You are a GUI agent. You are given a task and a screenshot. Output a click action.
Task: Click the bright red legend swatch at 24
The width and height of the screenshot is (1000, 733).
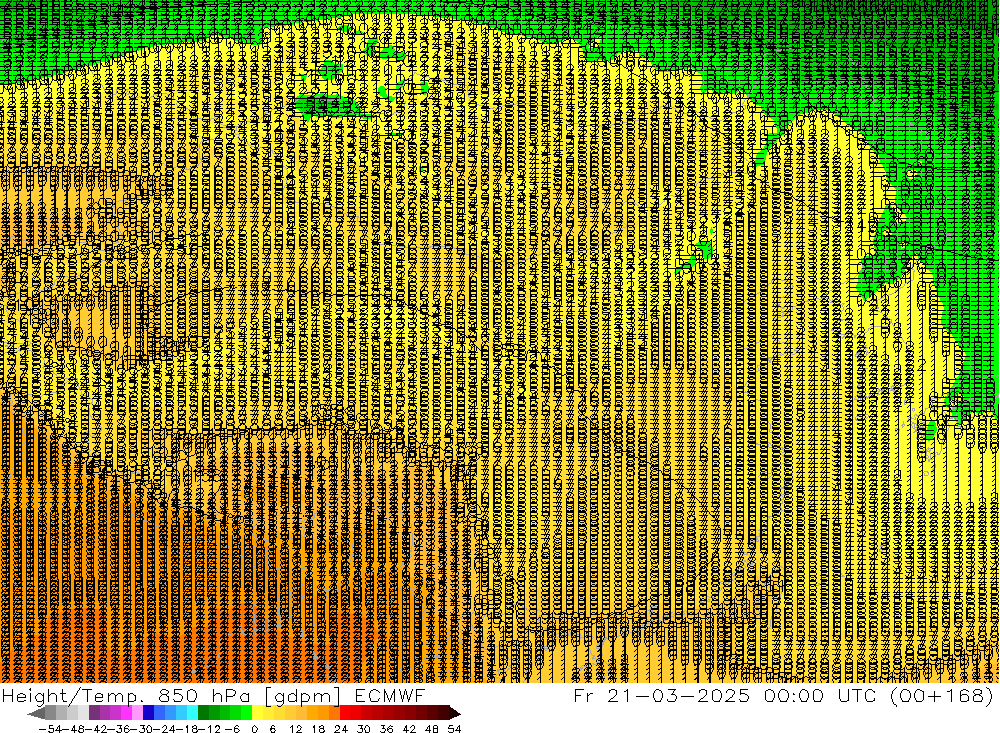(345, 713)
